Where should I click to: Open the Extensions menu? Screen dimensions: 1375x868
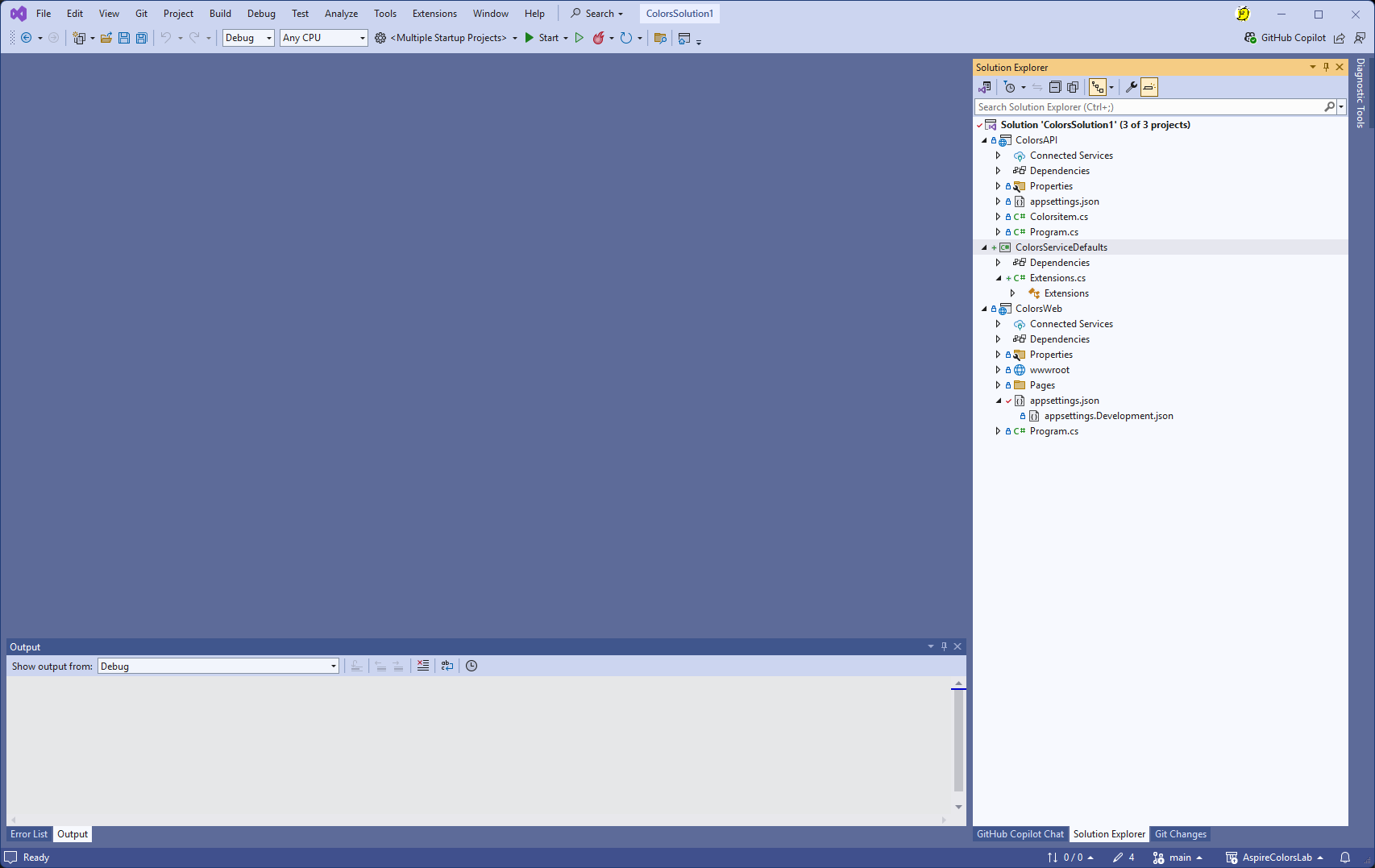(434, 14)
